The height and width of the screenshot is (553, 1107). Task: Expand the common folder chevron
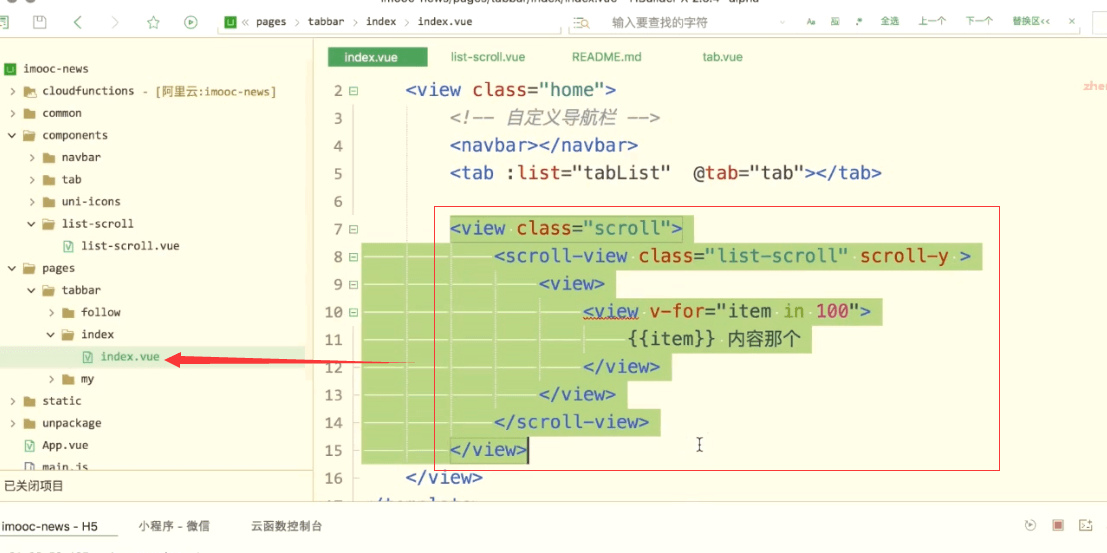tap(12, 113)
